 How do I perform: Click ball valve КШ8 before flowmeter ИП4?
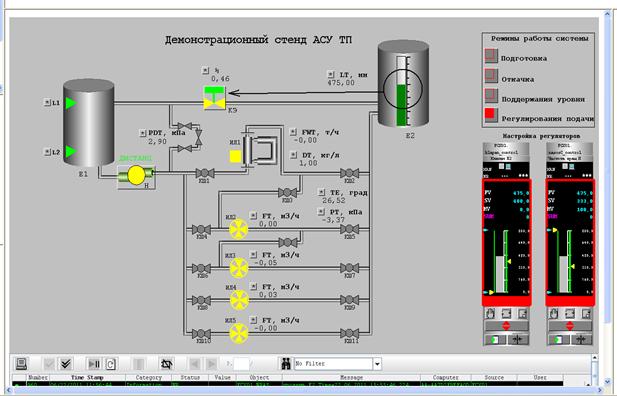201,300
